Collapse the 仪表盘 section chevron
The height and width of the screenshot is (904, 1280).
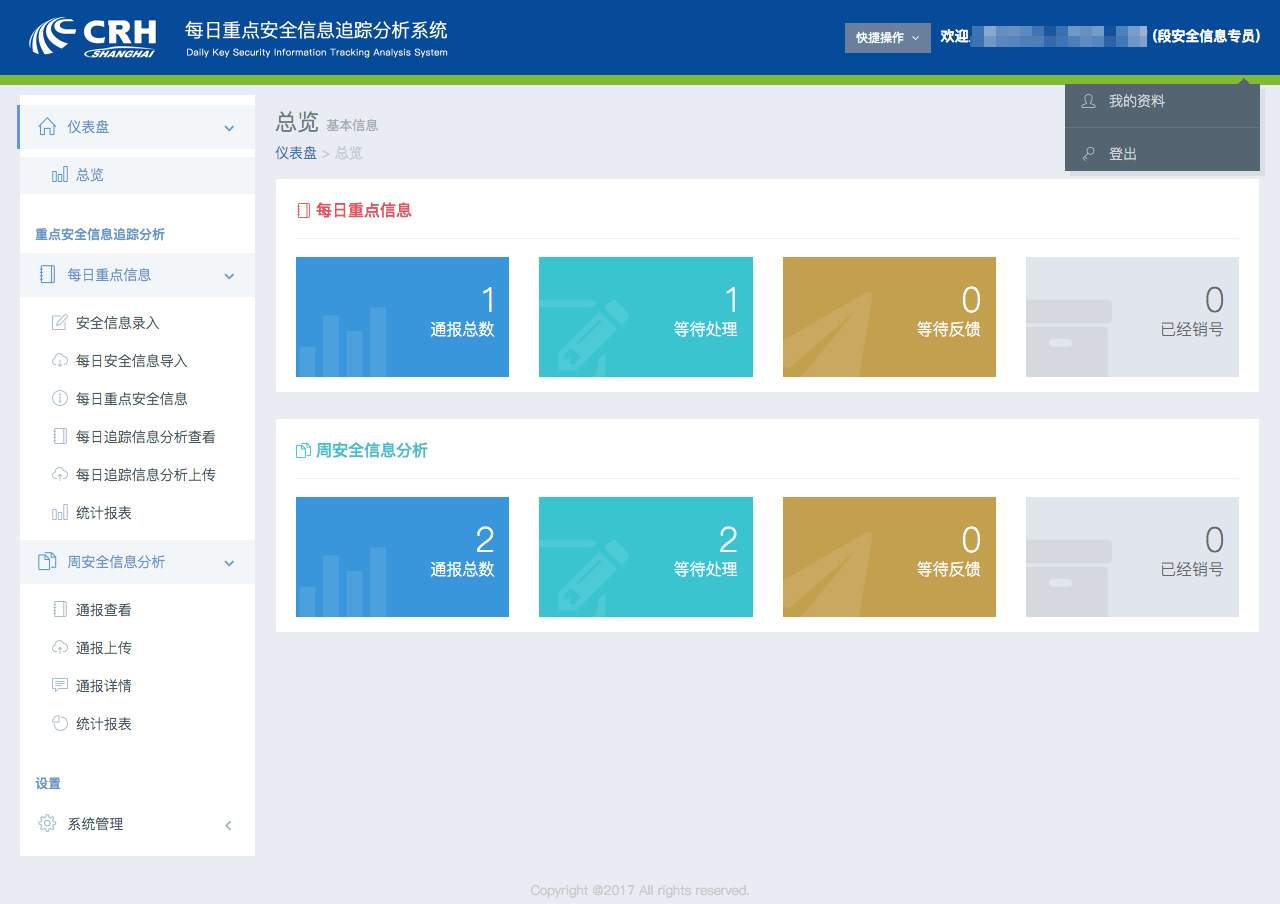point(229,128)
